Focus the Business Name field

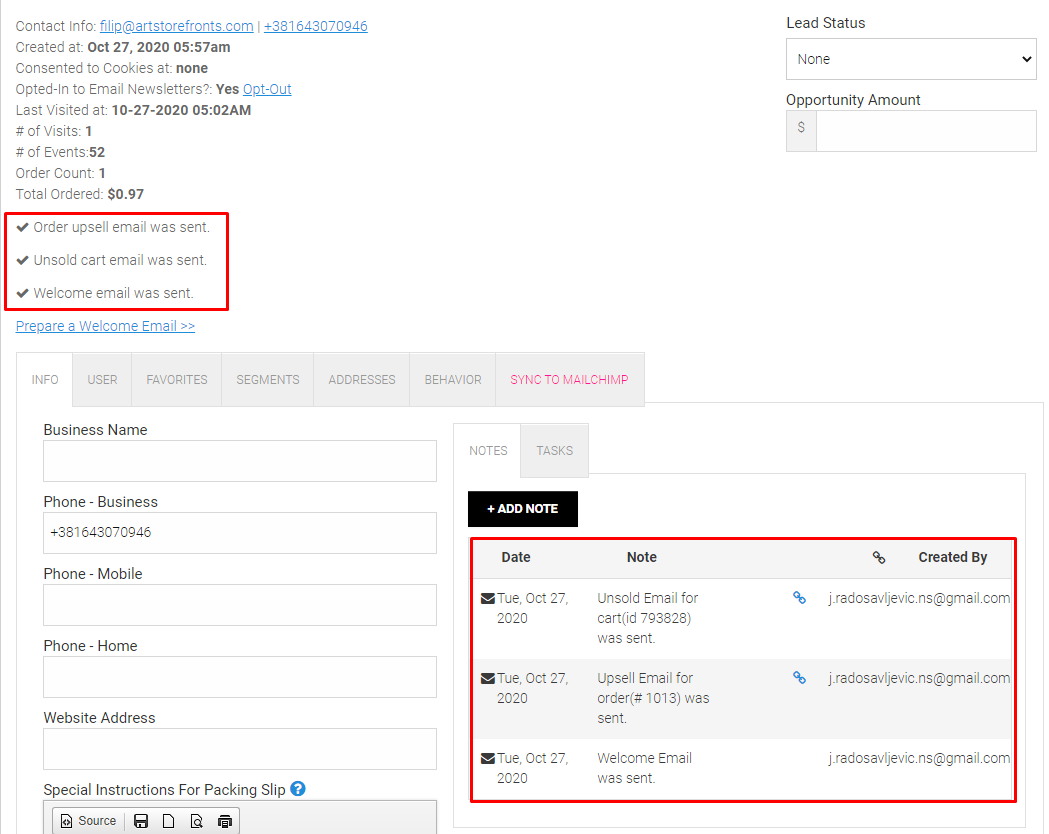pyautogui.click(x=240, y=461)
